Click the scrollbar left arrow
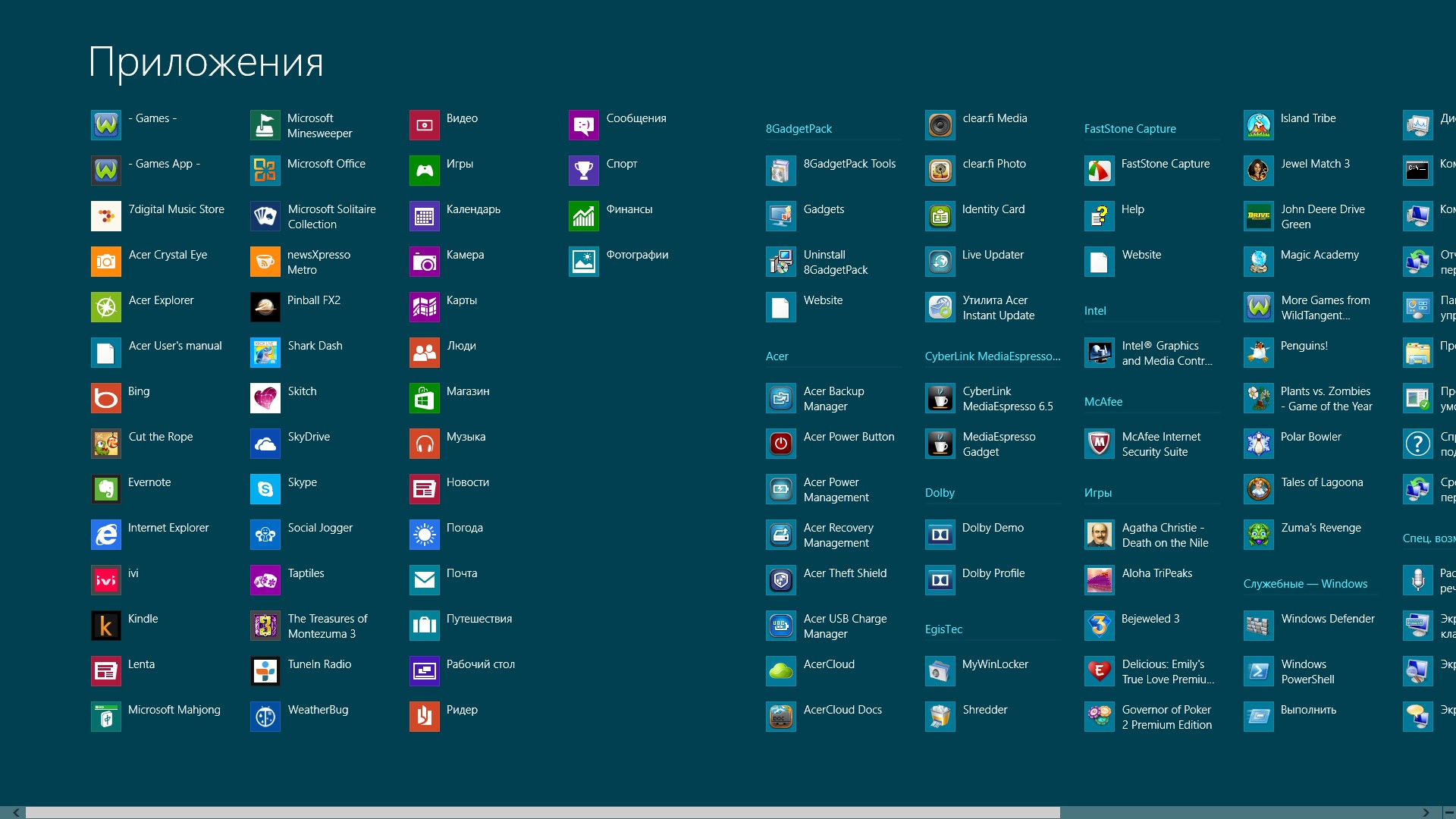Image resolution: width=1456 pixels, height=819 pixels. (x=16, y=812)
